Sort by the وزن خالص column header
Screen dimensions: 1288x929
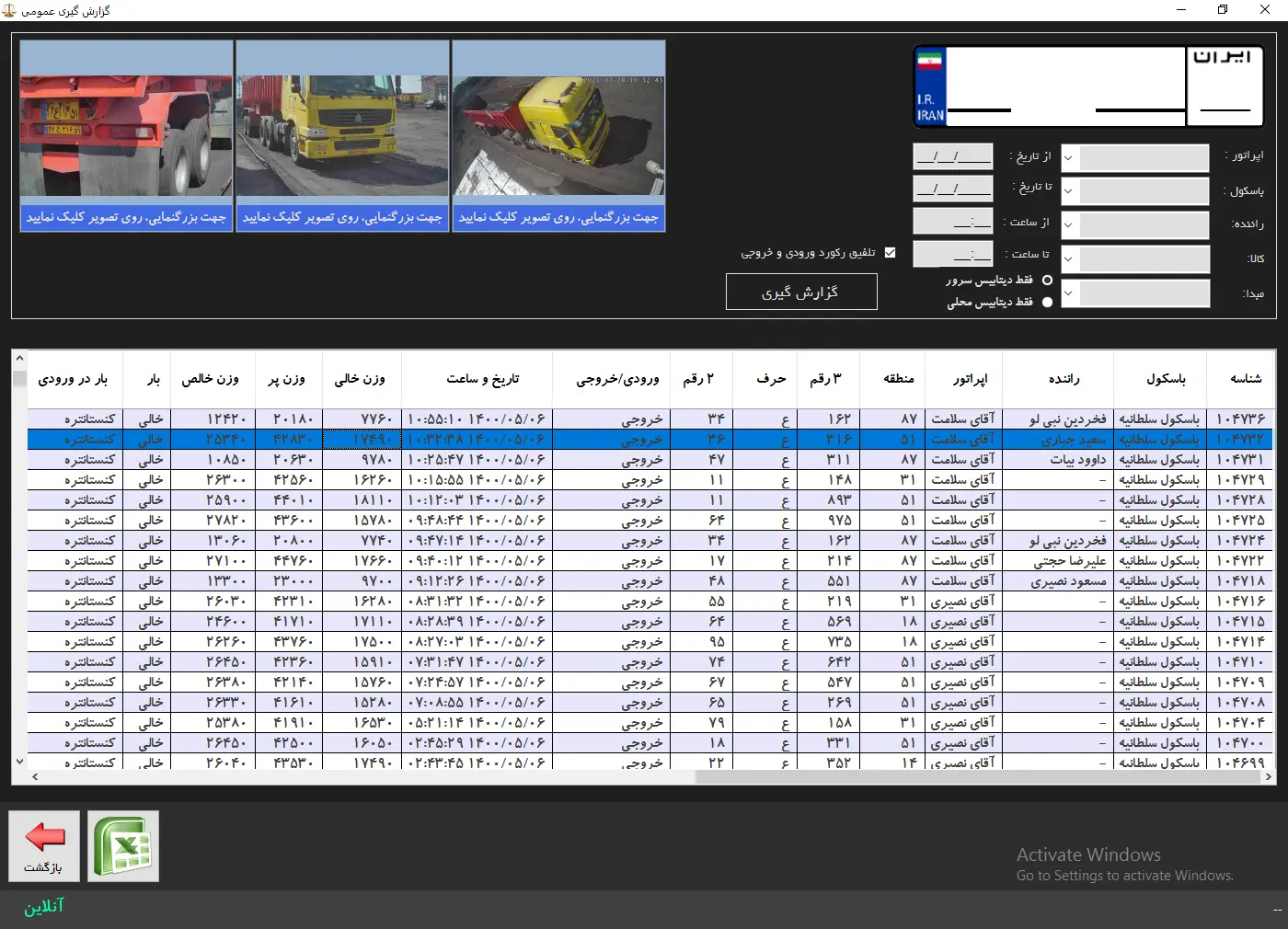tap(210, 379)
